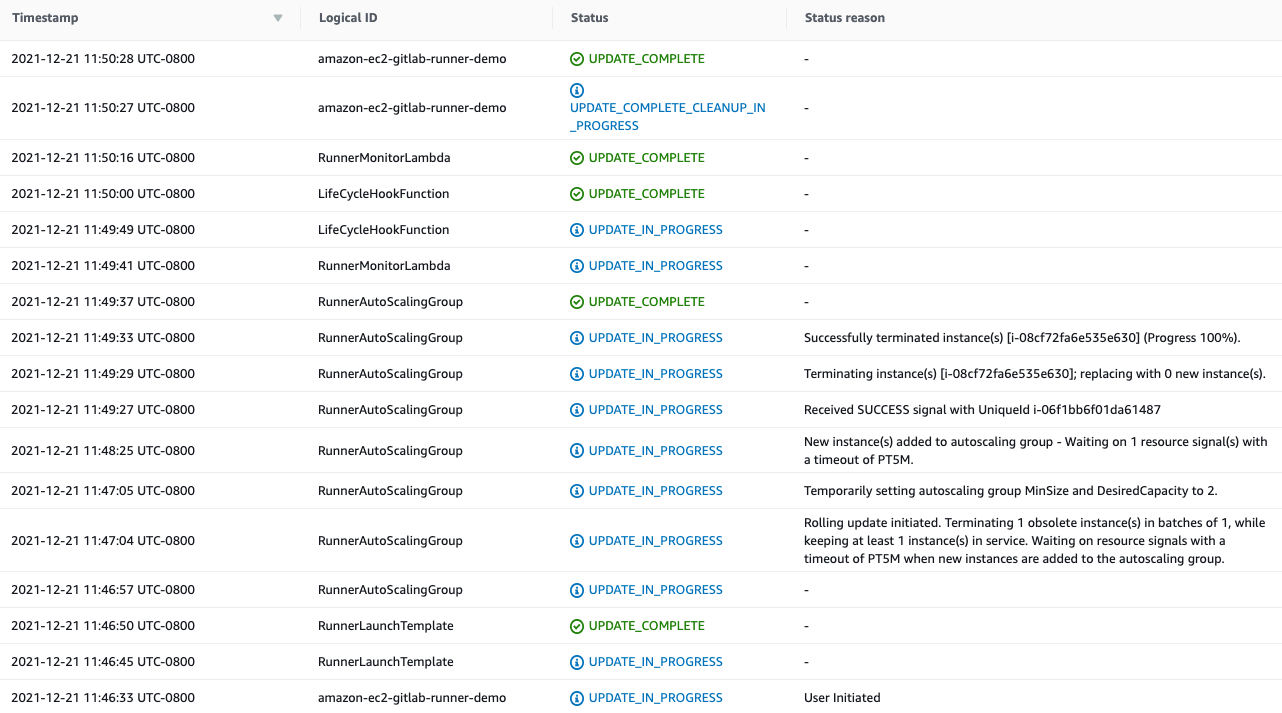Open the UPDATE_IN_PROGRESS link for RunnerMonitorLambda
The image size is (1282, 713).
pyautogui.click(x=655, y=265)
